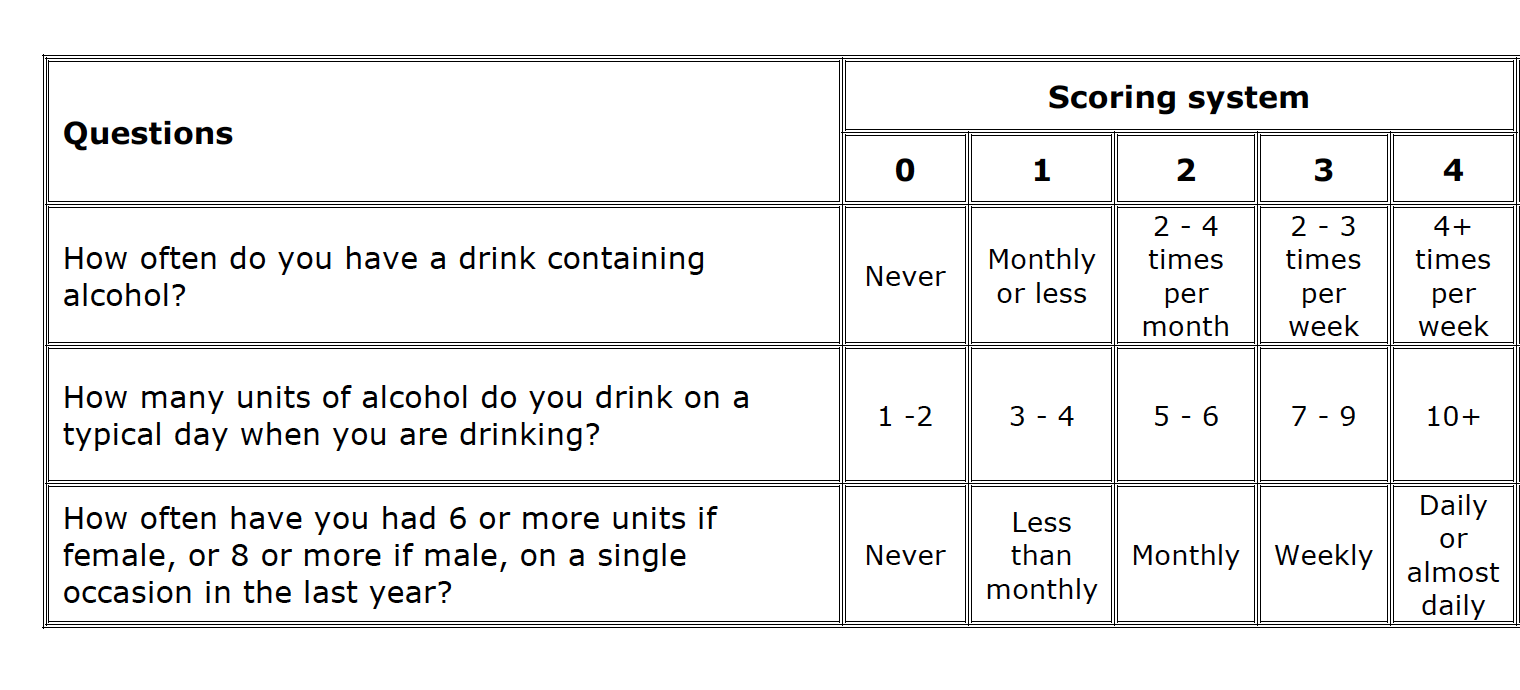Click 'Never' in the first question row
The image size is (1520, 690).
[905, 275]
